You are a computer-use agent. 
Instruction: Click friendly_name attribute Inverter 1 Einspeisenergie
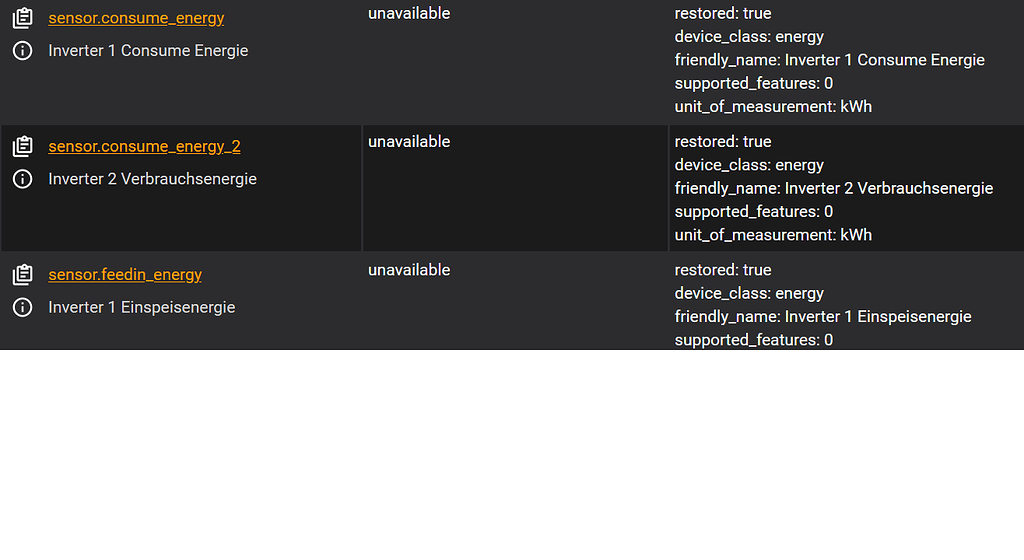[x=823, y=316]
